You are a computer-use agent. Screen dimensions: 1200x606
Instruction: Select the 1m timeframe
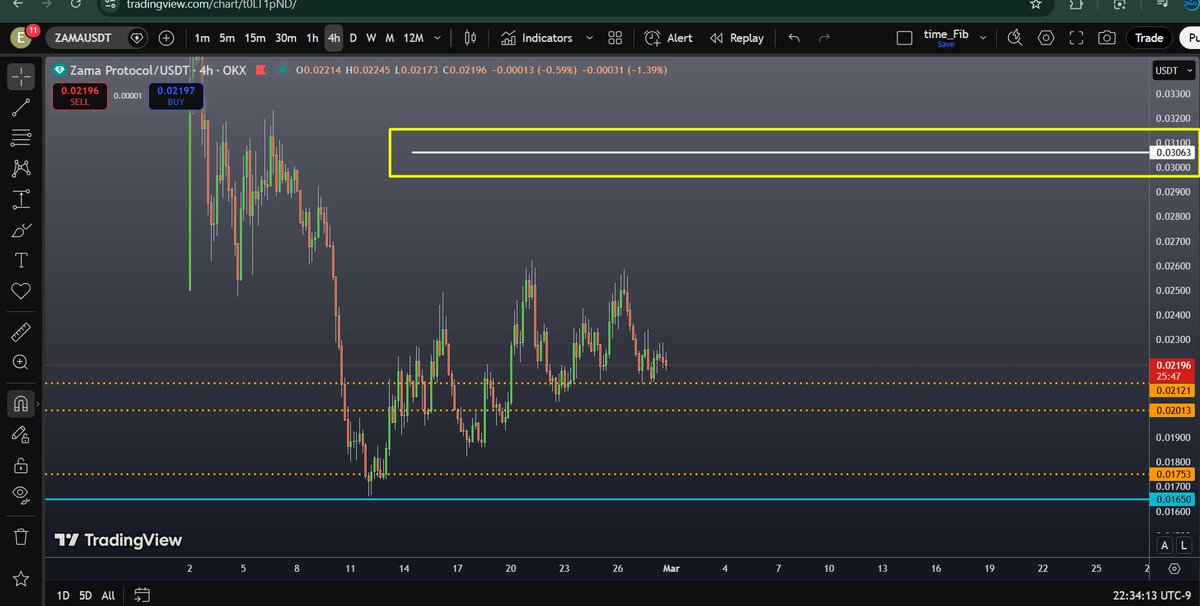click(202, 38)
